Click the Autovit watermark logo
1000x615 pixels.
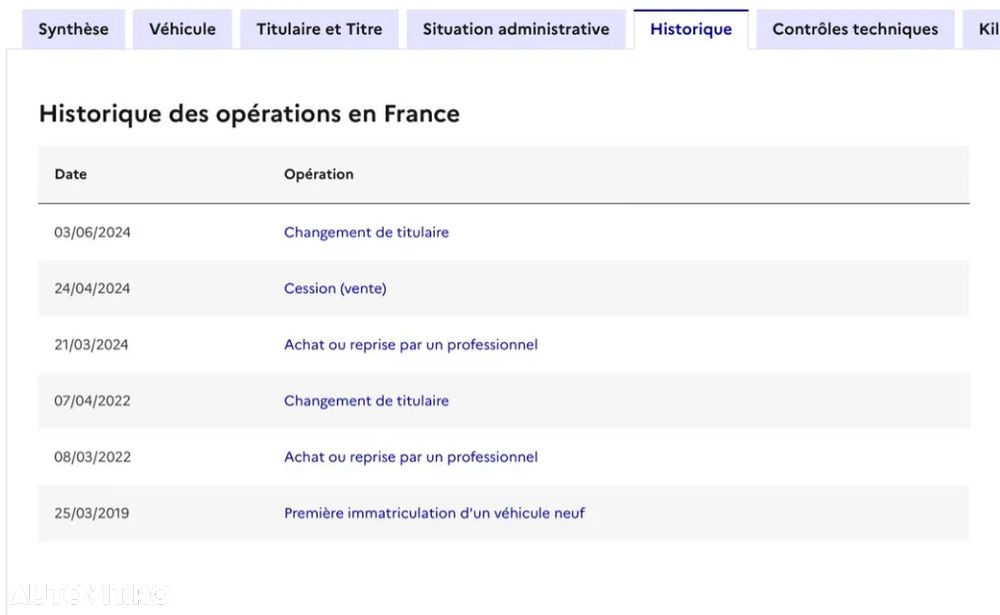pyautogui.click(x=90, y=595)
